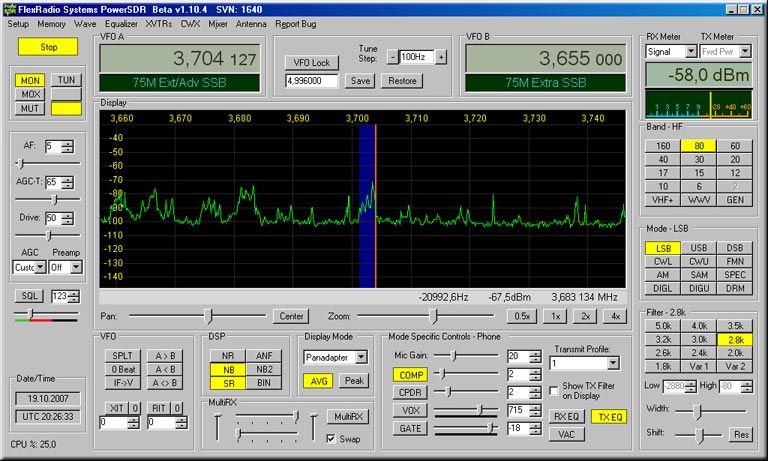Click the Restore frequency button
768x461 pixels.
pos(402,81)
